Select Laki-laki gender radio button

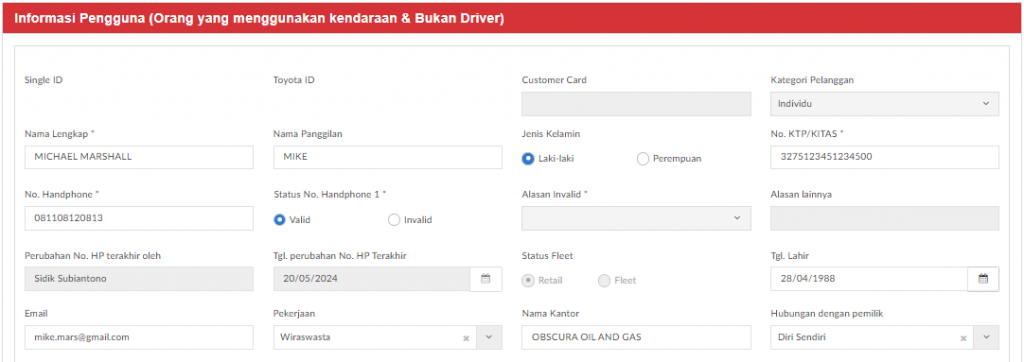(x=528, y=159)
